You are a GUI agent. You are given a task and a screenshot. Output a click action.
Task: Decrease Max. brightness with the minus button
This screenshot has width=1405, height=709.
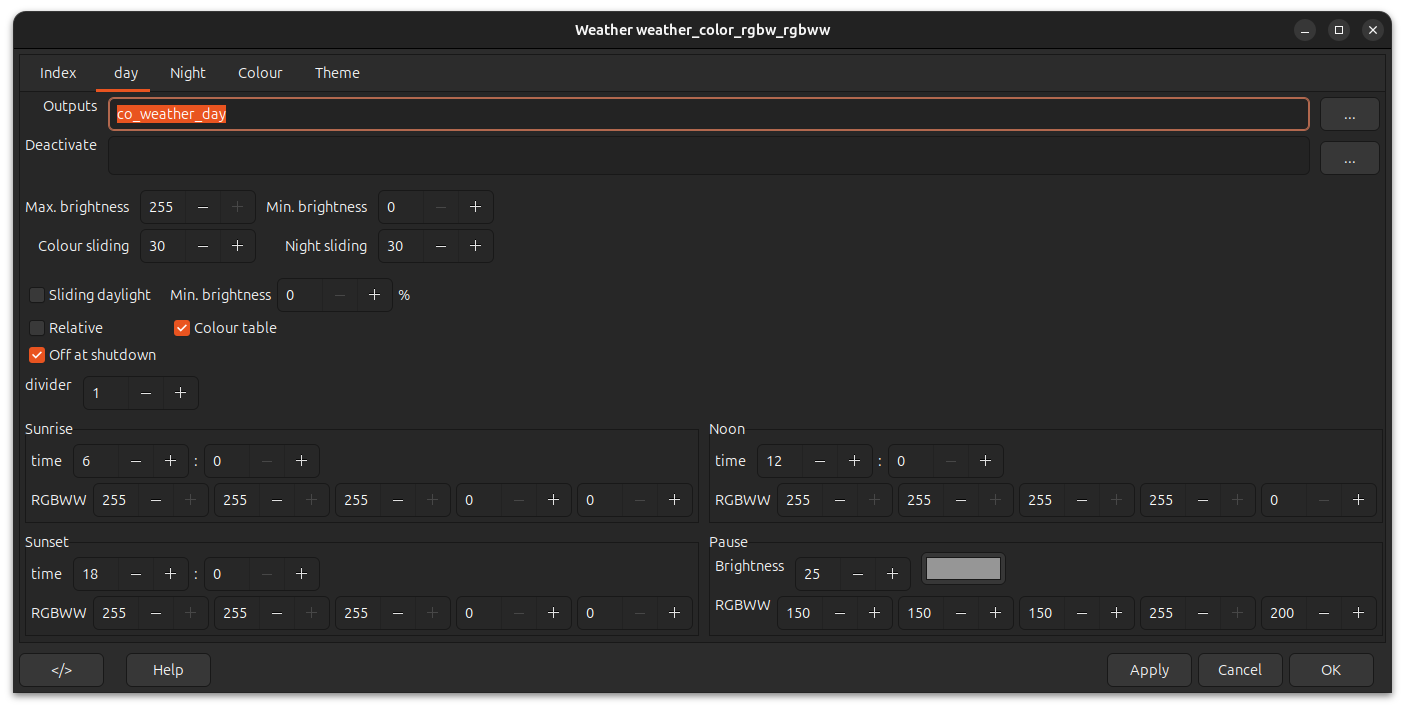(x=203, y=207)
